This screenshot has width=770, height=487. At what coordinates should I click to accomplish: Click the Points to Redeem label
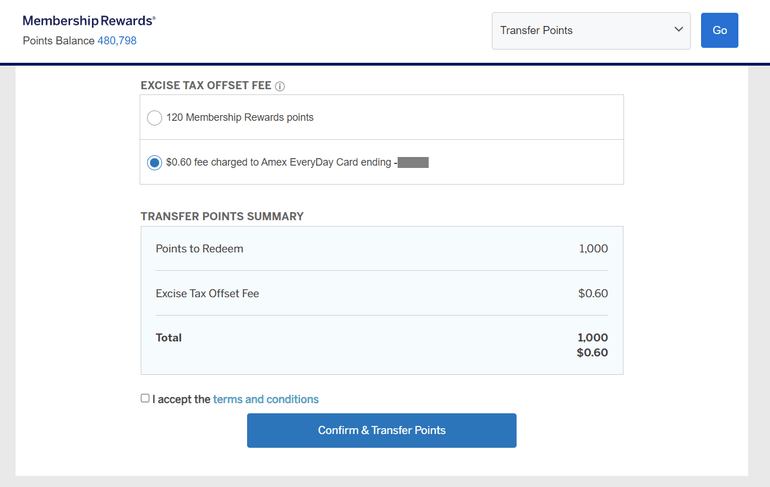(199, 249)
